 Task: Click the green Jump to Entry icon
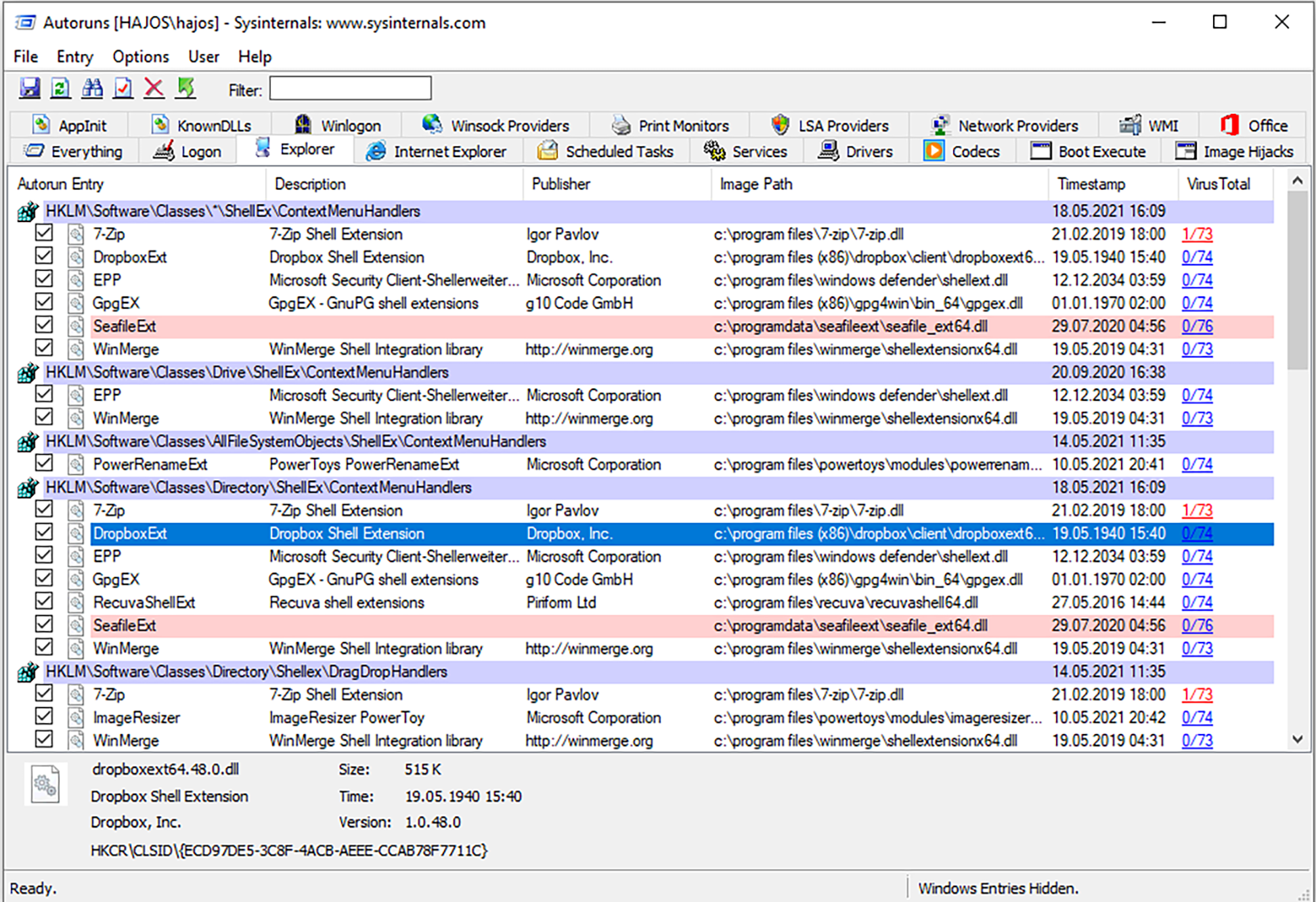coord(185,88)
